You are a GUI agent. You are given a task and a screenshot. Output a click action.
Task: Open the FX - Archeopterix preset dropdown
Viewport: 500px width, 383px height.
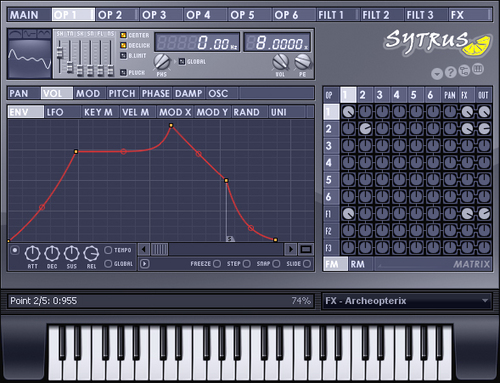[x=407, y=301]
